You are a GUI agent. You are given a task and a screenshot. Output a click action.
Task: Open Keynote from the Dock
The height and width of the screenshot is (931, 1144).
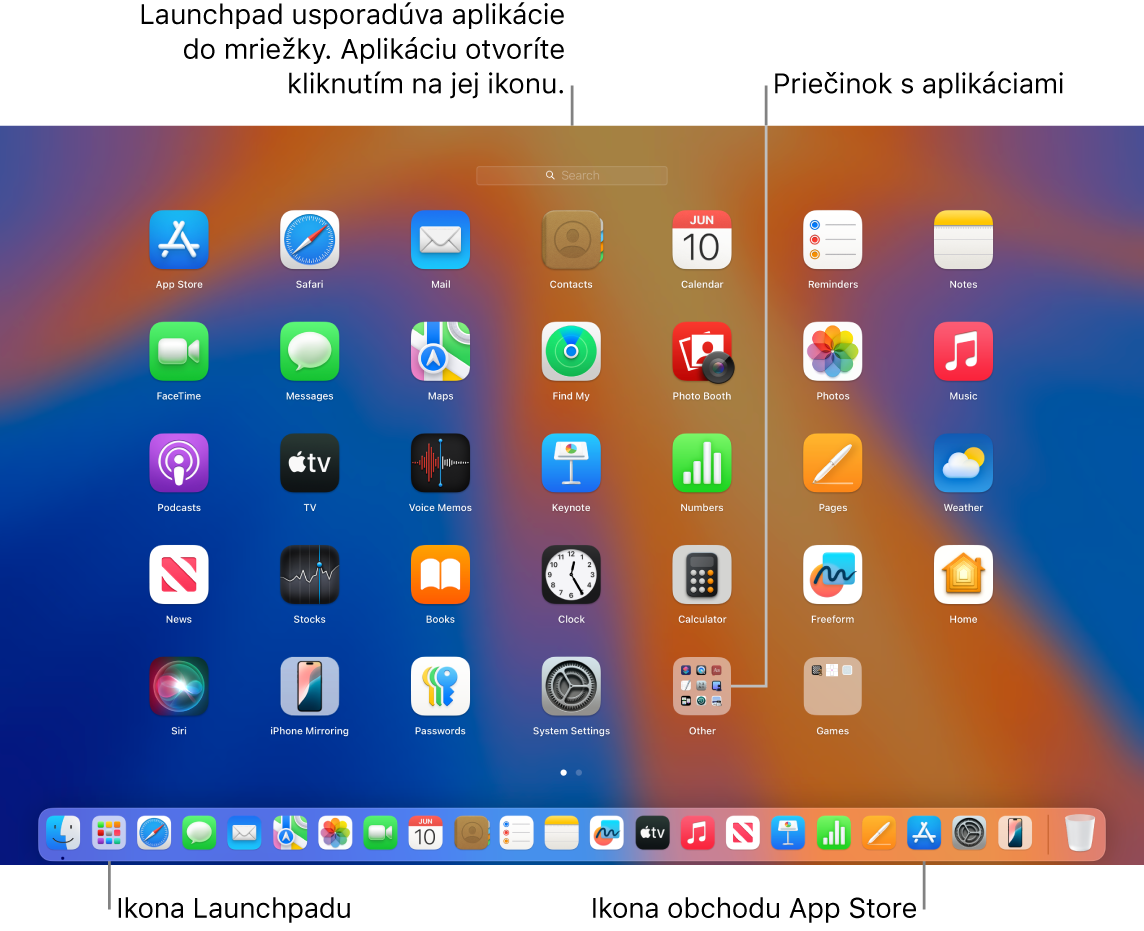[788, 833]
